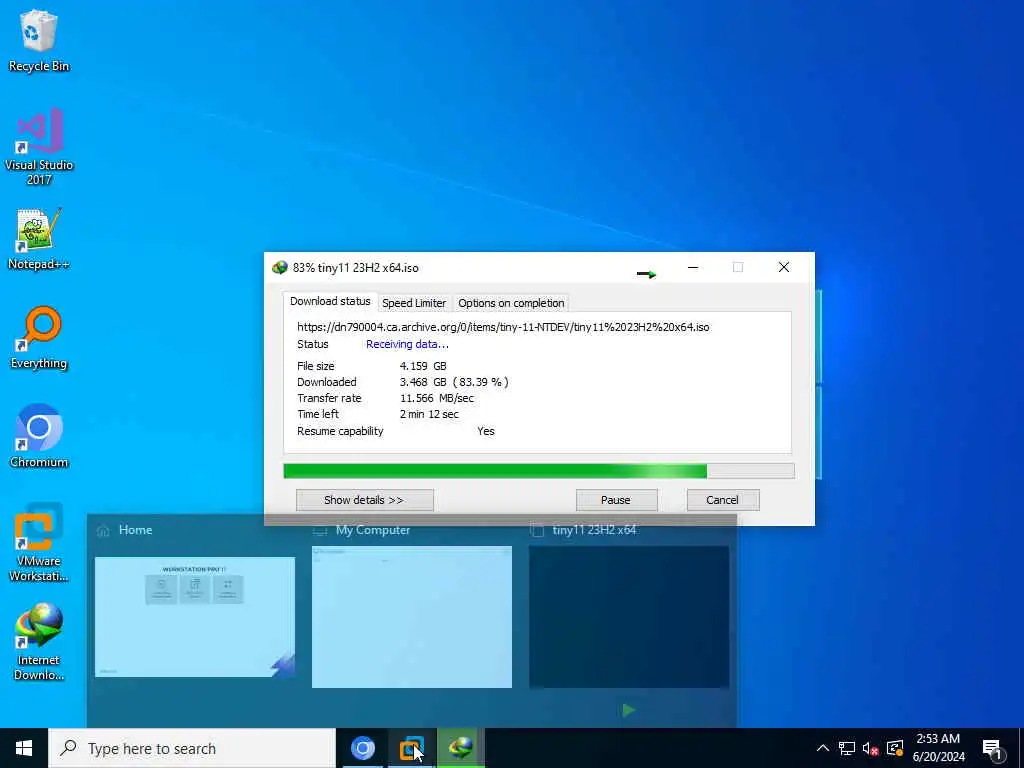Click the IDM icon in the download window title bar
This screenshot has height=768, width=1024.
[x=280, y=267]
